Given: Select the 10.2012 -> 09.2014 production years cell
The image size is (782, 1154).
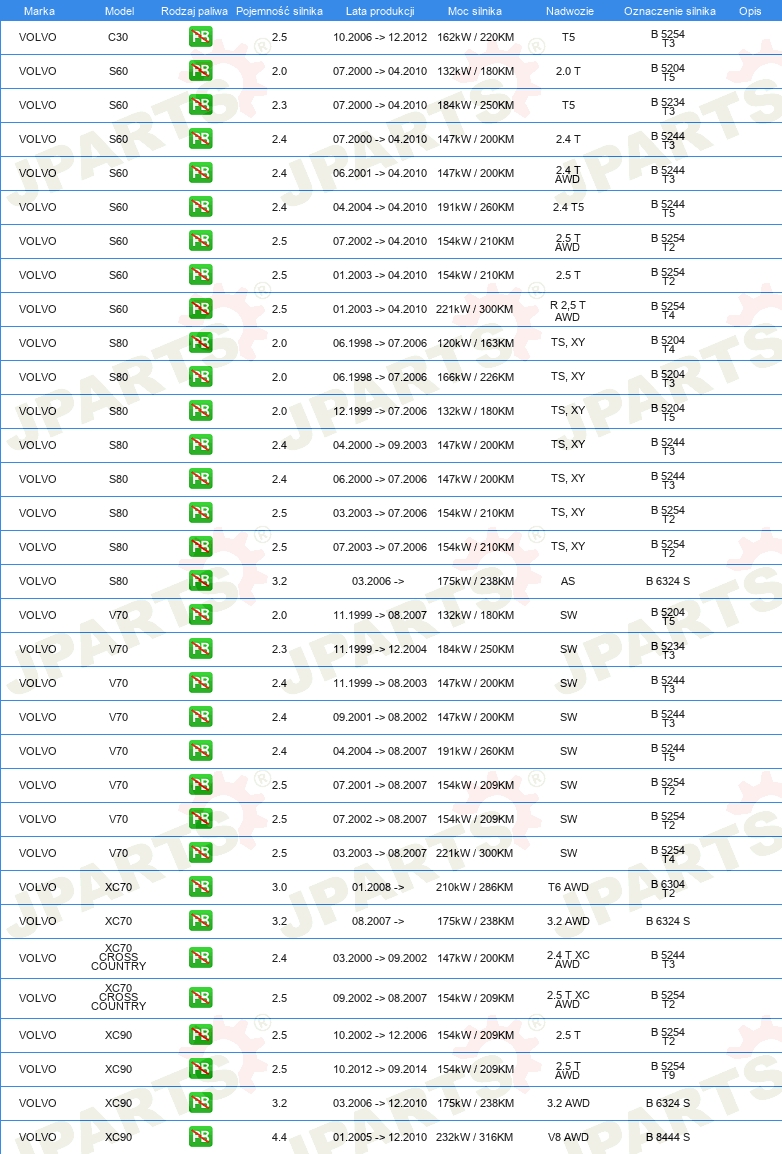Looking at the screenshot, I should [380, 1069].
